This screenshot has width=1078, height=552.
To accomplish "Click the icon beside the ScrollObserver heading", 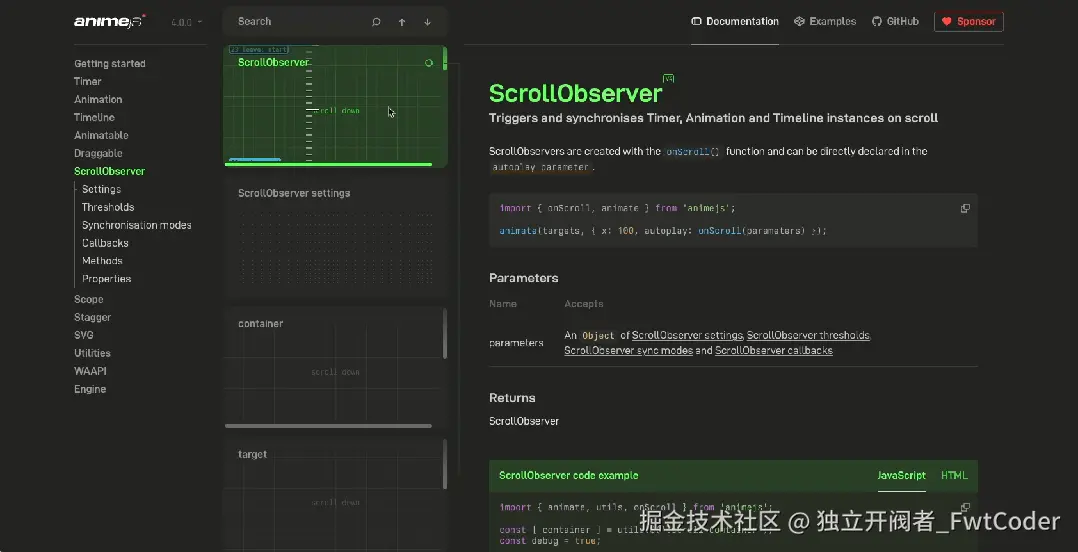I will coord(668,78).
